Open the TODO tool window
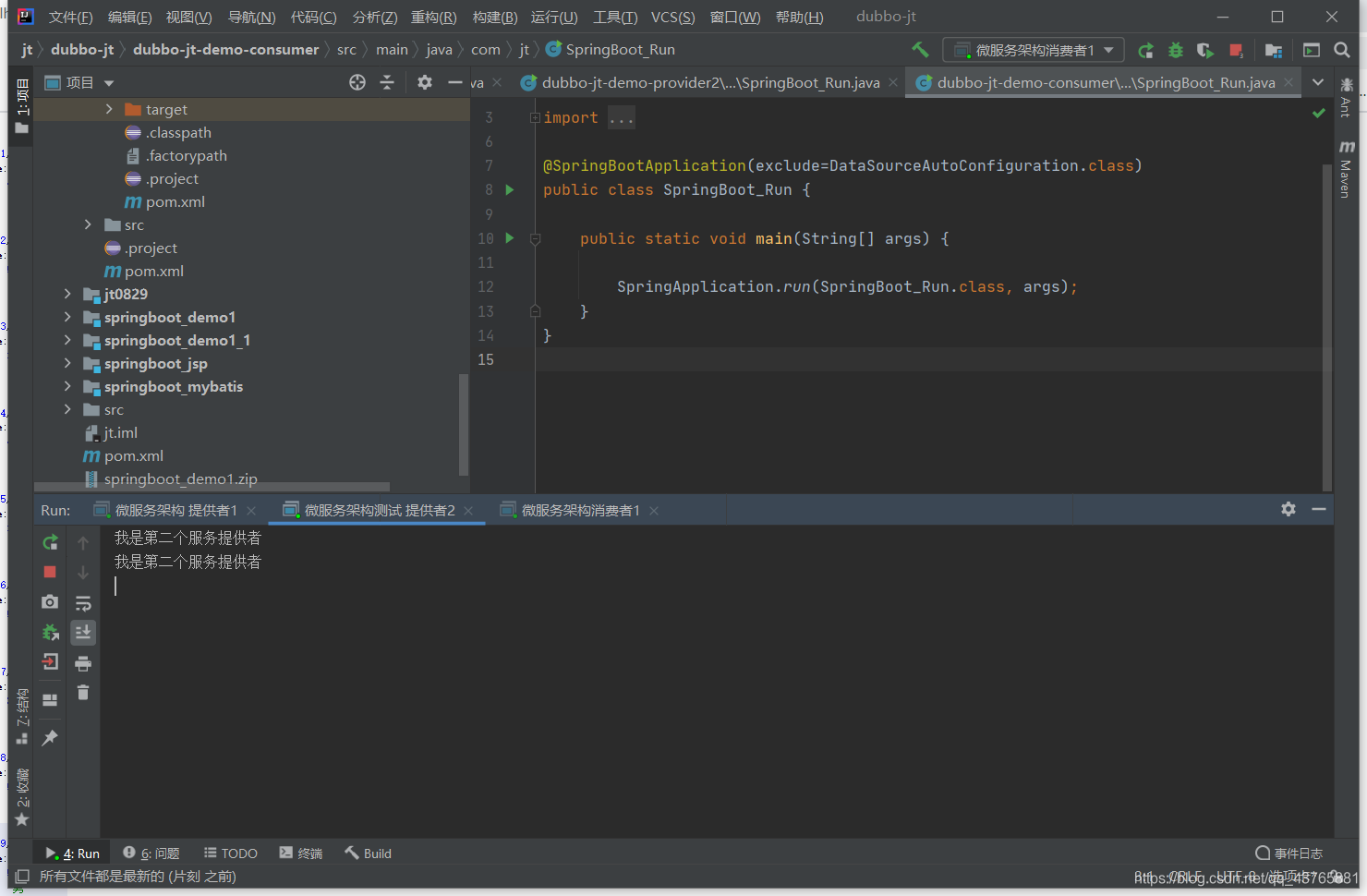 pyautogui.click(x=231, y=853)
